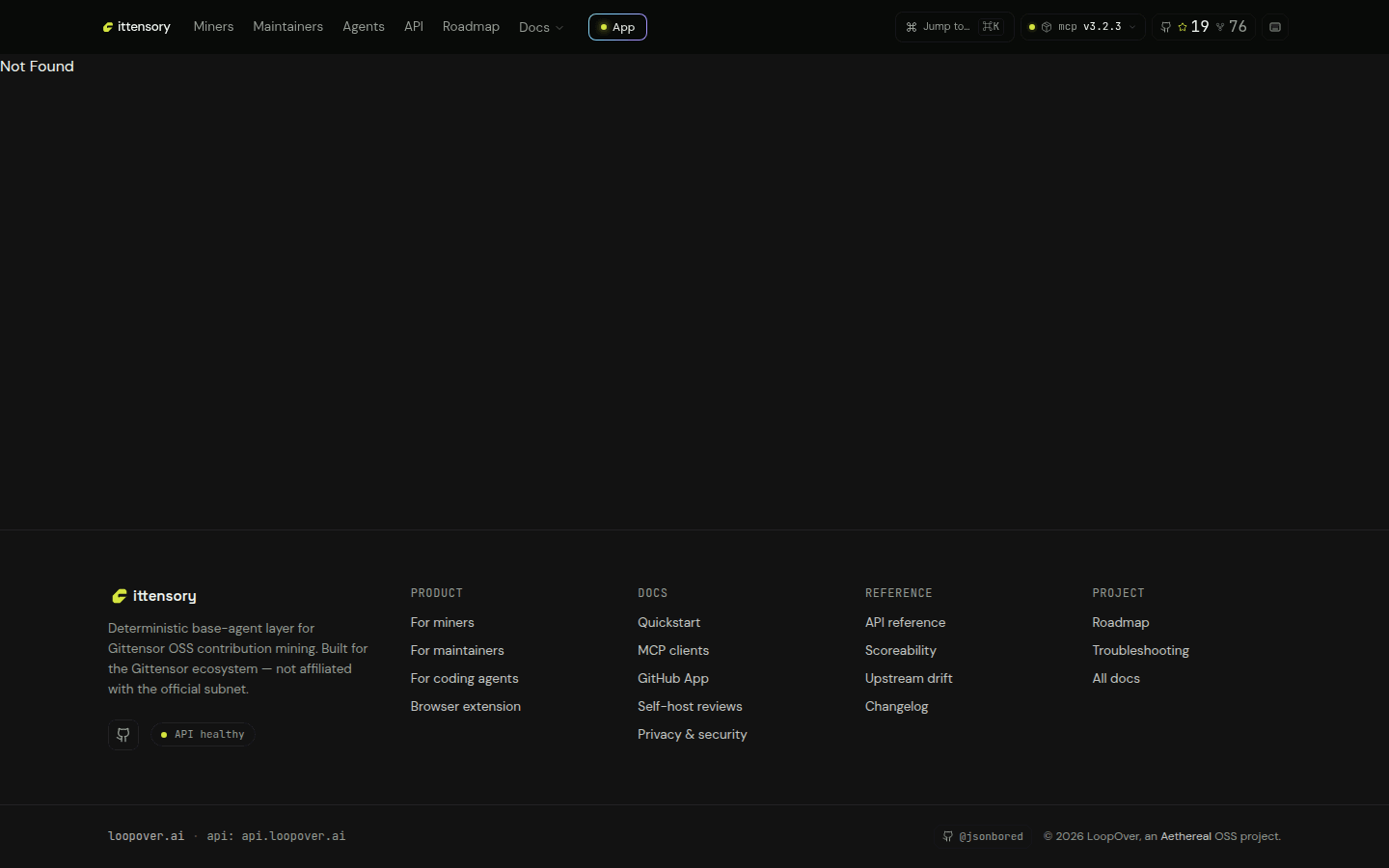Open the Aethereal link in copyright
Screen dimensions: 1389x868
[x=1185, y=836]
